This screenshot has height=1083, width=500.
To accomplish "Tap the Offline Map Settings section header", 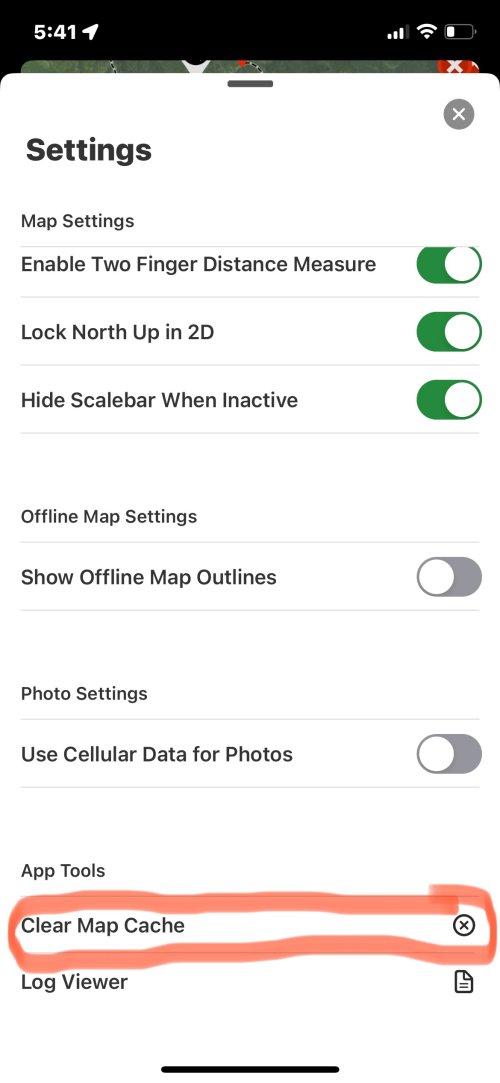I will [x=109, y=517].
